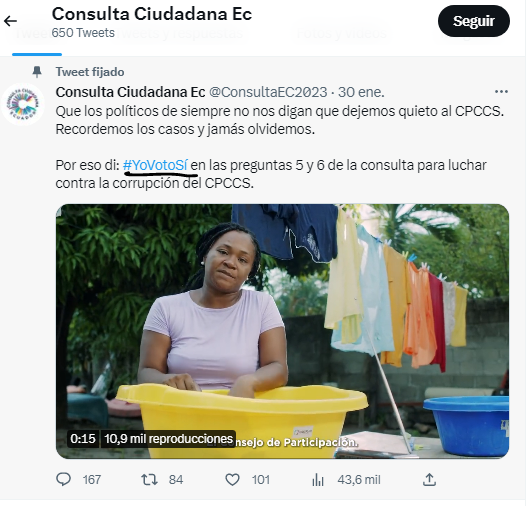527x506 pixels.
Task: Open the three-dot tweet options menu
Action: (x=501, y=92)
